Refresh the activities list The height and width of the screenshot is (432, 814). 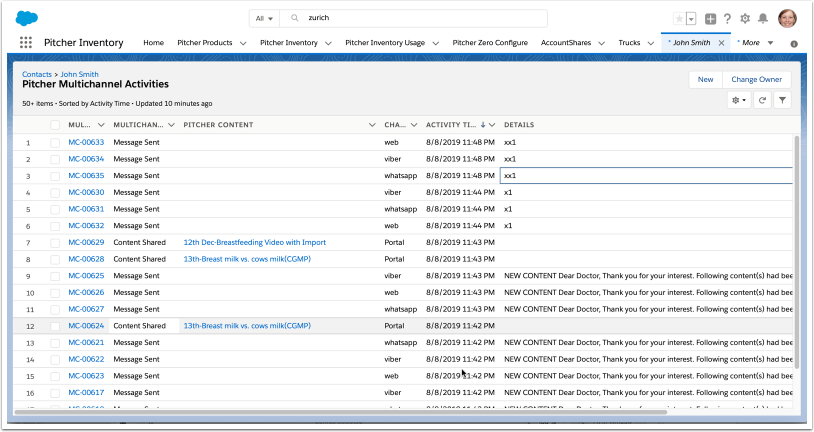(762, 100)
